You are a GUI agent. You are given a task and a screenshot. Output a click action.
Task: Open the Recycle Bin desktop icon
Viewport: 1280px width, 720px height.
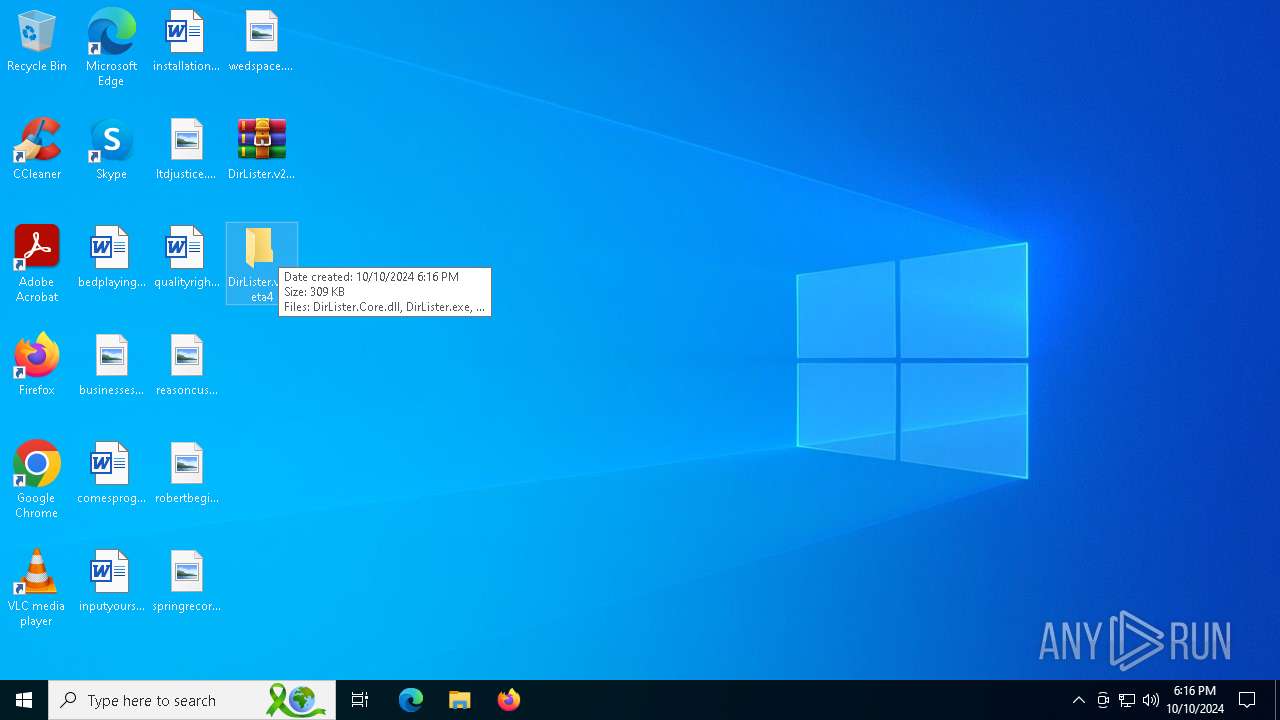(36, 42)
